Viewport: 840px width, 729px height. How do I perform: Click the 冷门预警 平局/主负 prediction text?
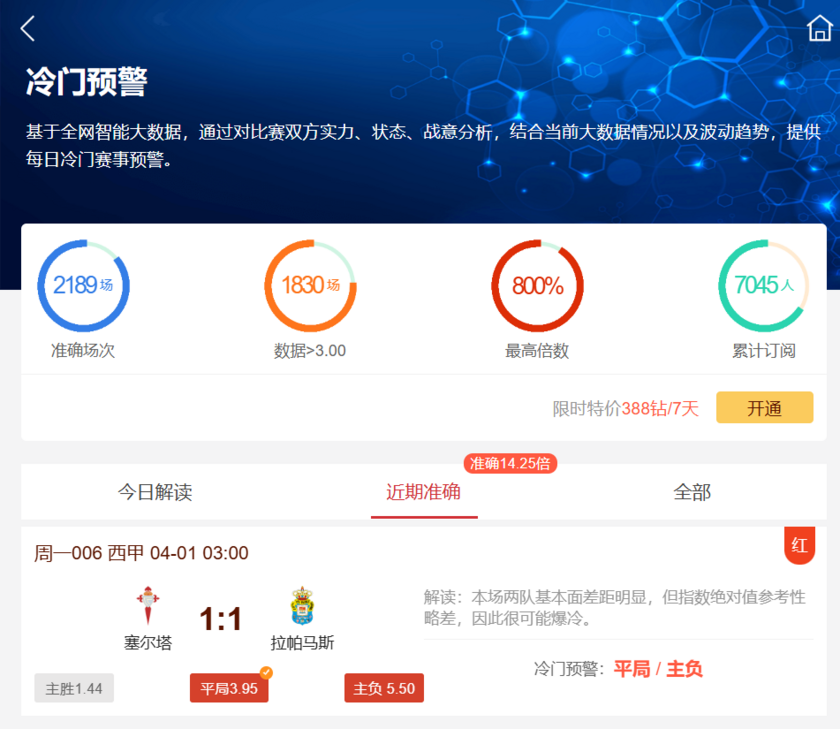(x=618, y=669)
